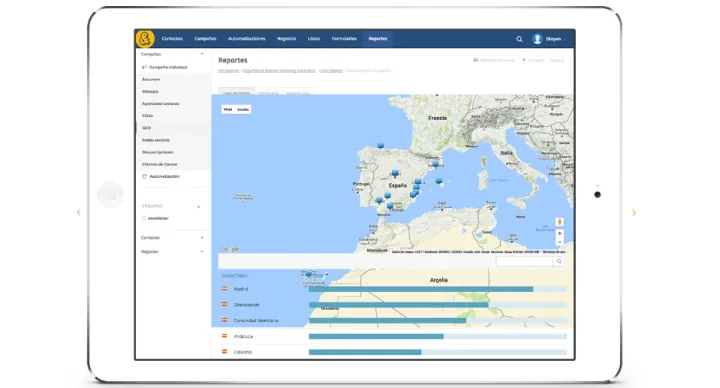Click the Estado/Región column header
The width and height of the screenshot is (720, 388).
pos(234,276)
